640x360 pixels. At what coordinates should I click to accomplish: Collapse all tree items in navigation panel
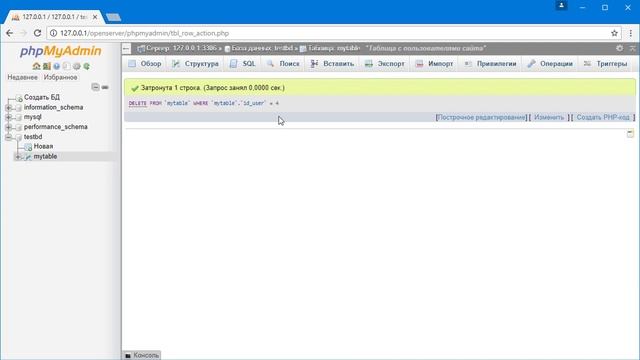point(95,87)
